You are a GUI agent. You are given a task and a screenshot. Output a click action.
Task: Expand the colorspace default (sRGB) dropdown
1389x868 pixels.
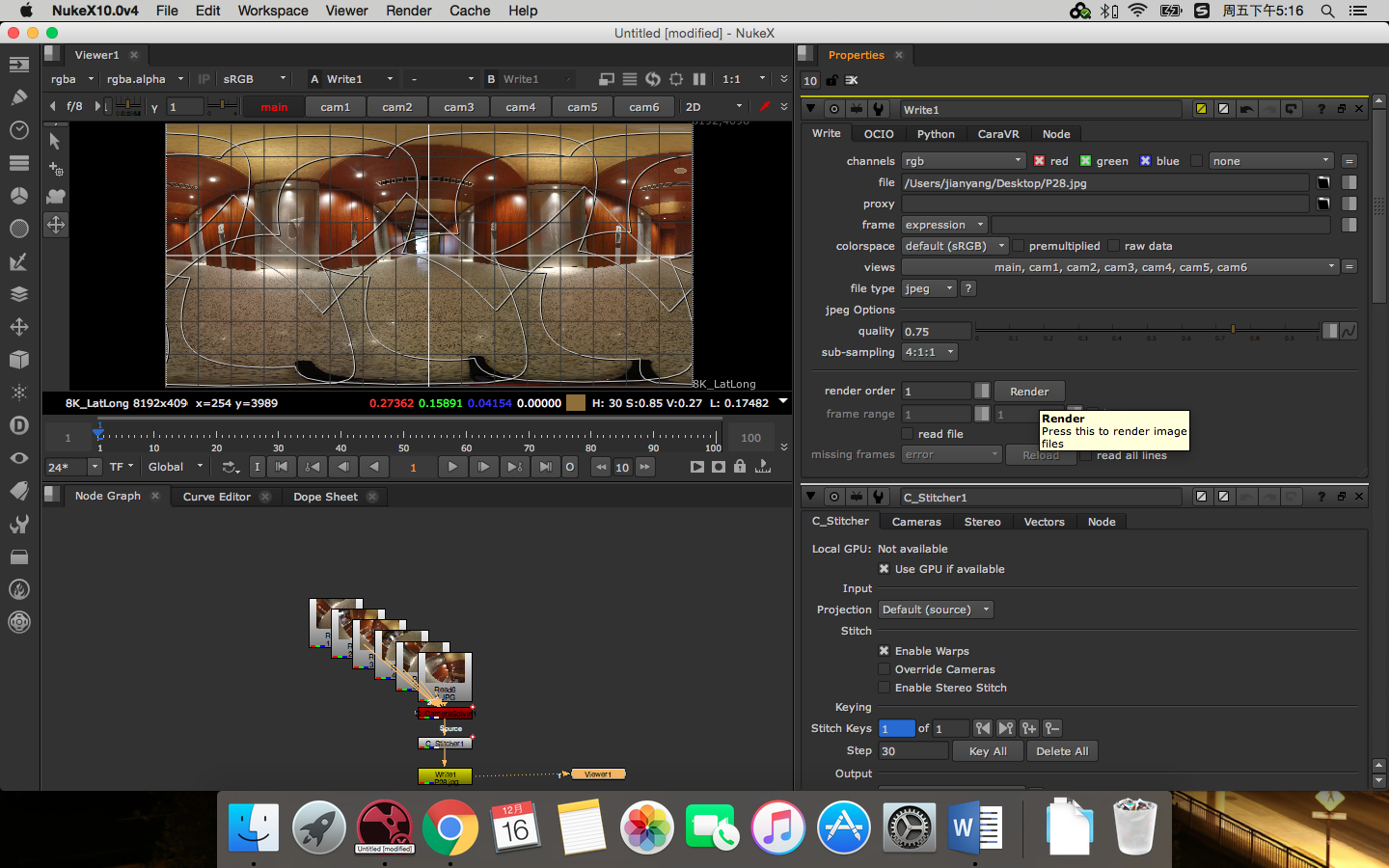954,246
